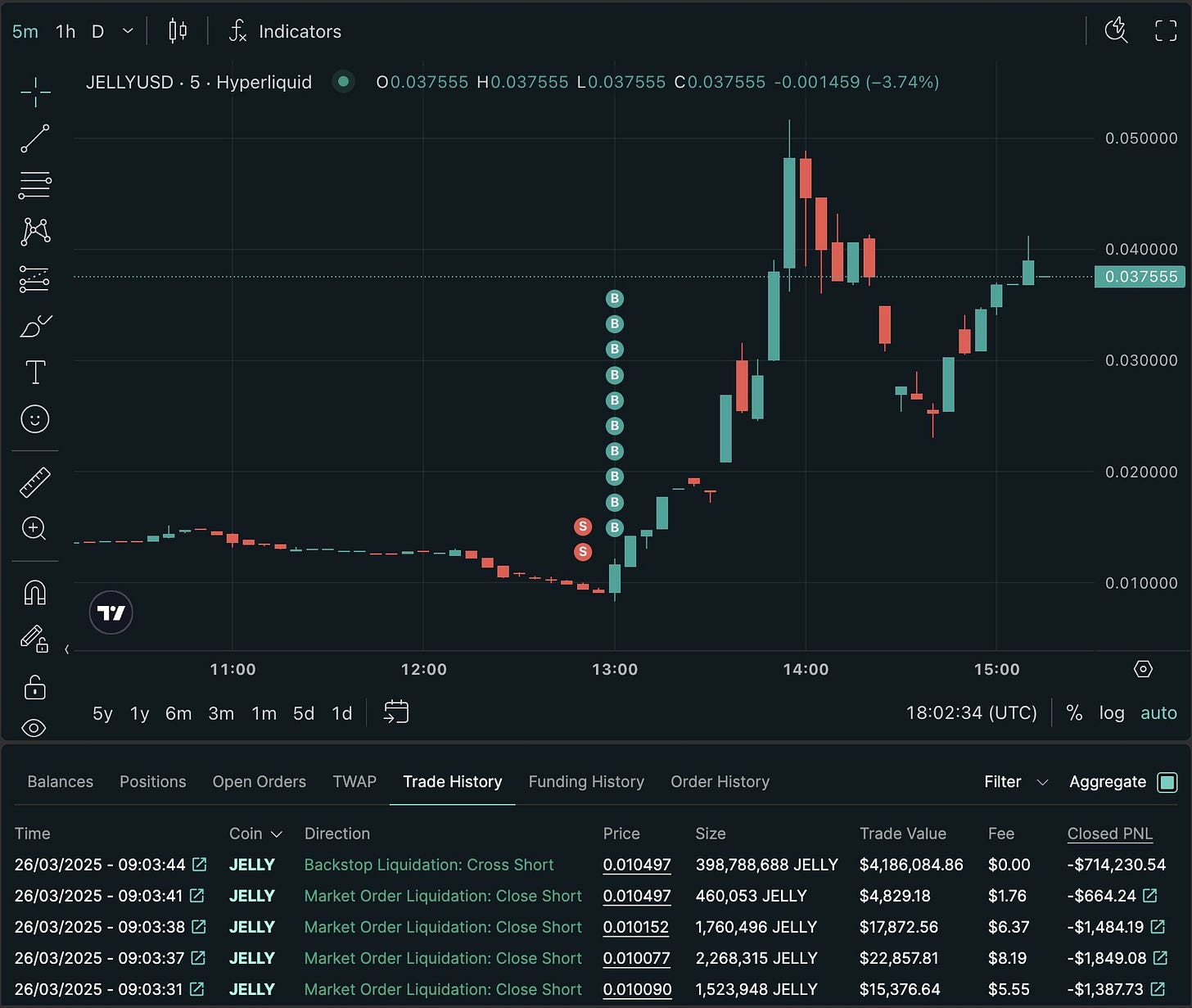This screenshot has height=1008, width=1192.
Task: Switch to the Open Orders tab
Action: click(x=260, y=781)
